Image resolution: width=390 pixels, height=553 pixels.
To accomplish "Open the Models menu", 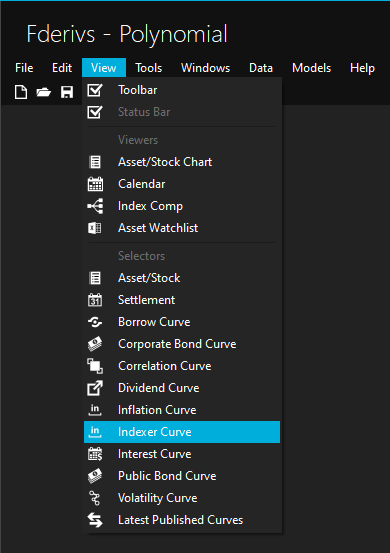I will click(312, 68).
